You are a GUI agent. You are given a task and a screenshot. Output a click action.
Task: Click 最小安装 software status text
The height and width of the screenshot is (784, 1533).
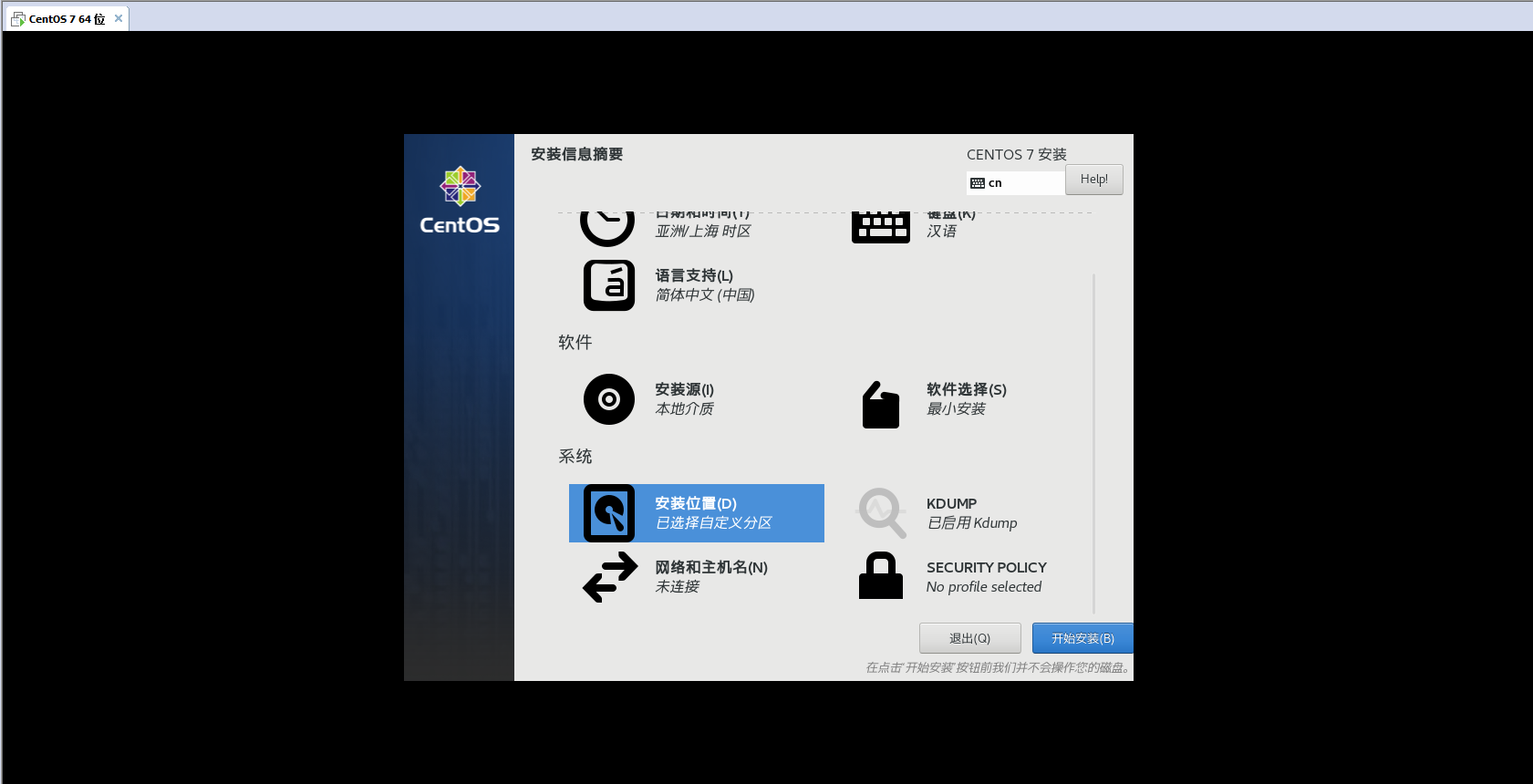pyautogui.click(x=956, y=409)
